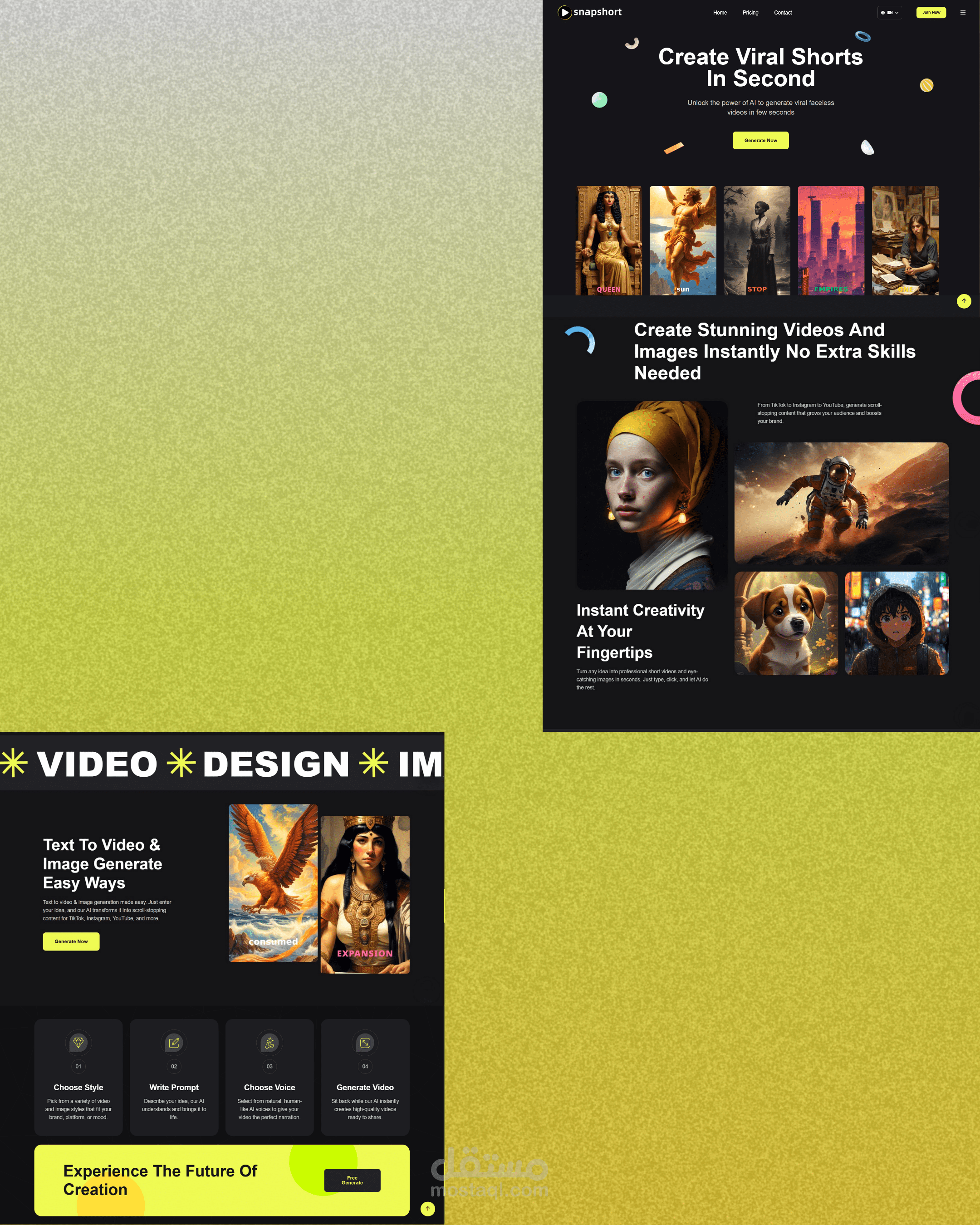This screenshot has width=980, height=1225.
Task: Click the Choose Voice icon
Action: tap(269, 1043)
